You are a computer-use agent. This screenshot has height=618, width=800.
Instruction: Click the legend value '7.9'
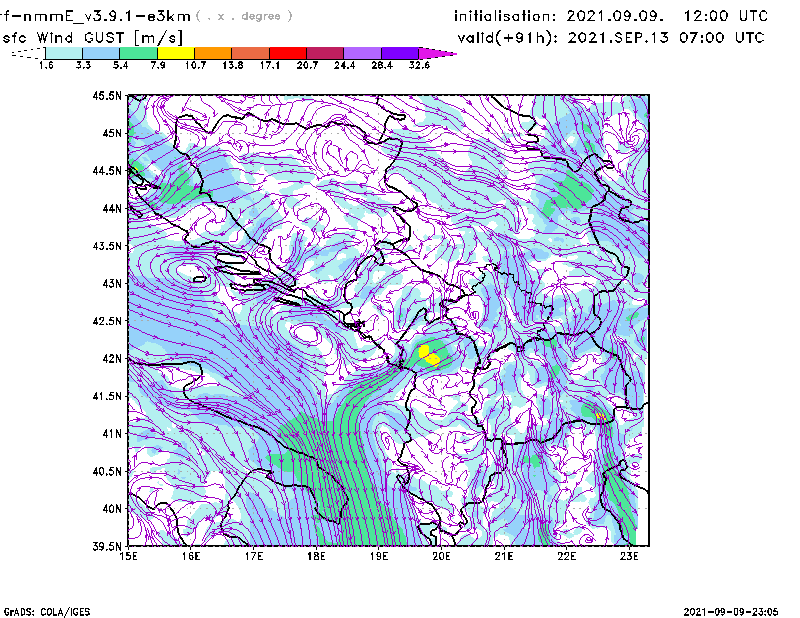click(158, 65)
